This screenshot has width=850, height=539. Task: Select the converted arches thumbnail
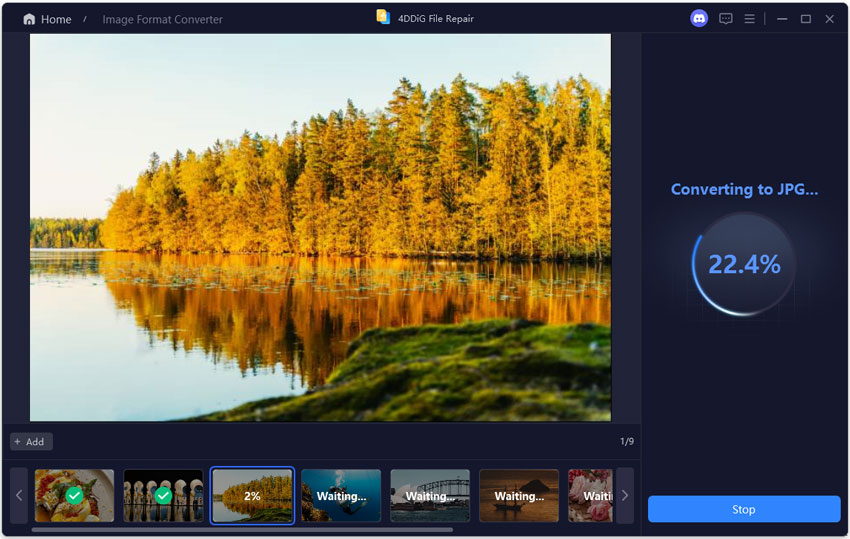click(163, 496)
